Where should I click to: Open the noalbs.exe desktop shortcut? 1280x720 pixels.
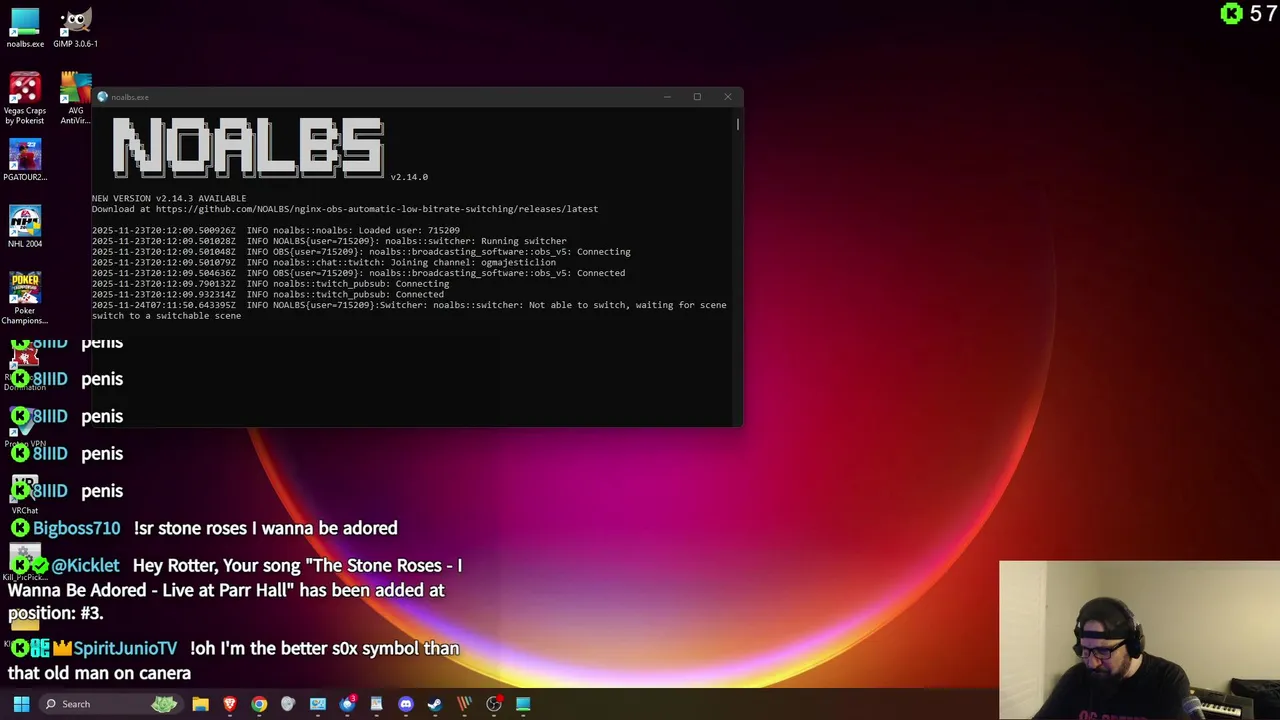25,28
